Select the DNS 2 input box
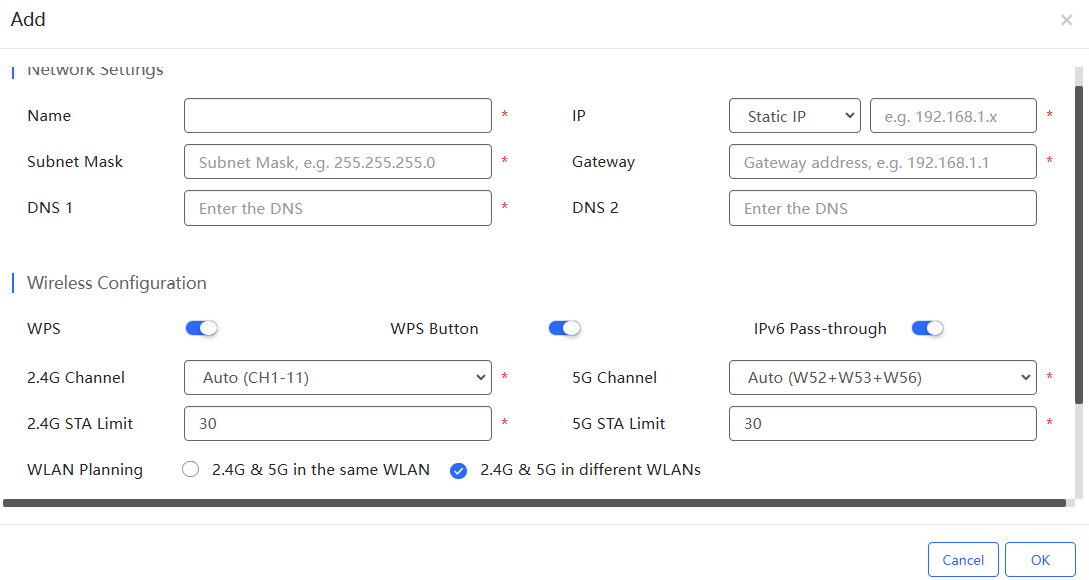This screenshot has width=1089, height=580. [x=883, y=208]
